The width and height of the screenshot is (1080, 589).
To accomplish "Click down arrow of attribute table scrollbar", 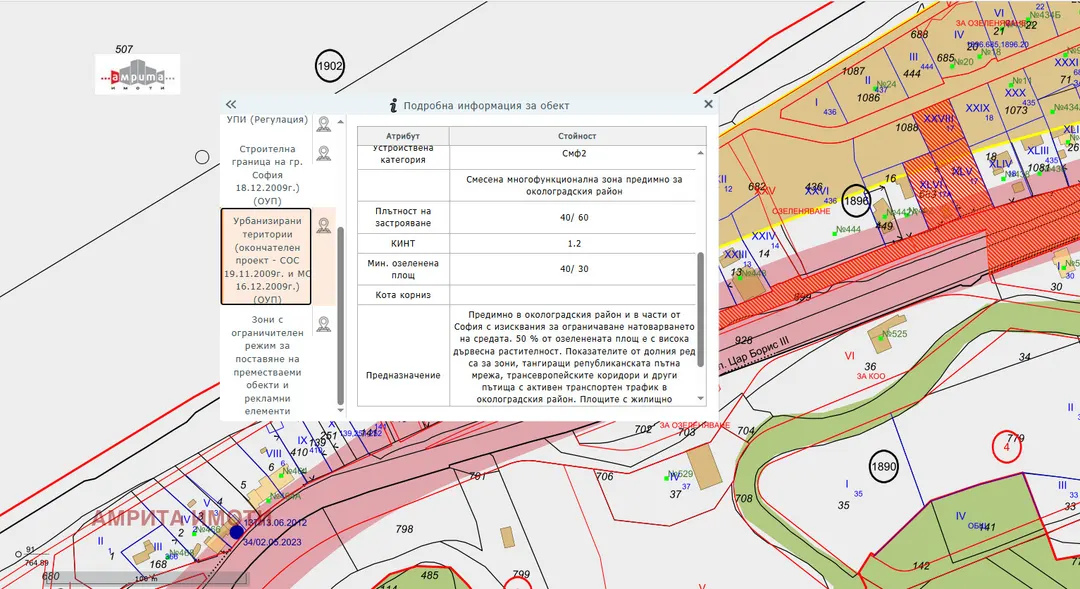I will 700,398.
